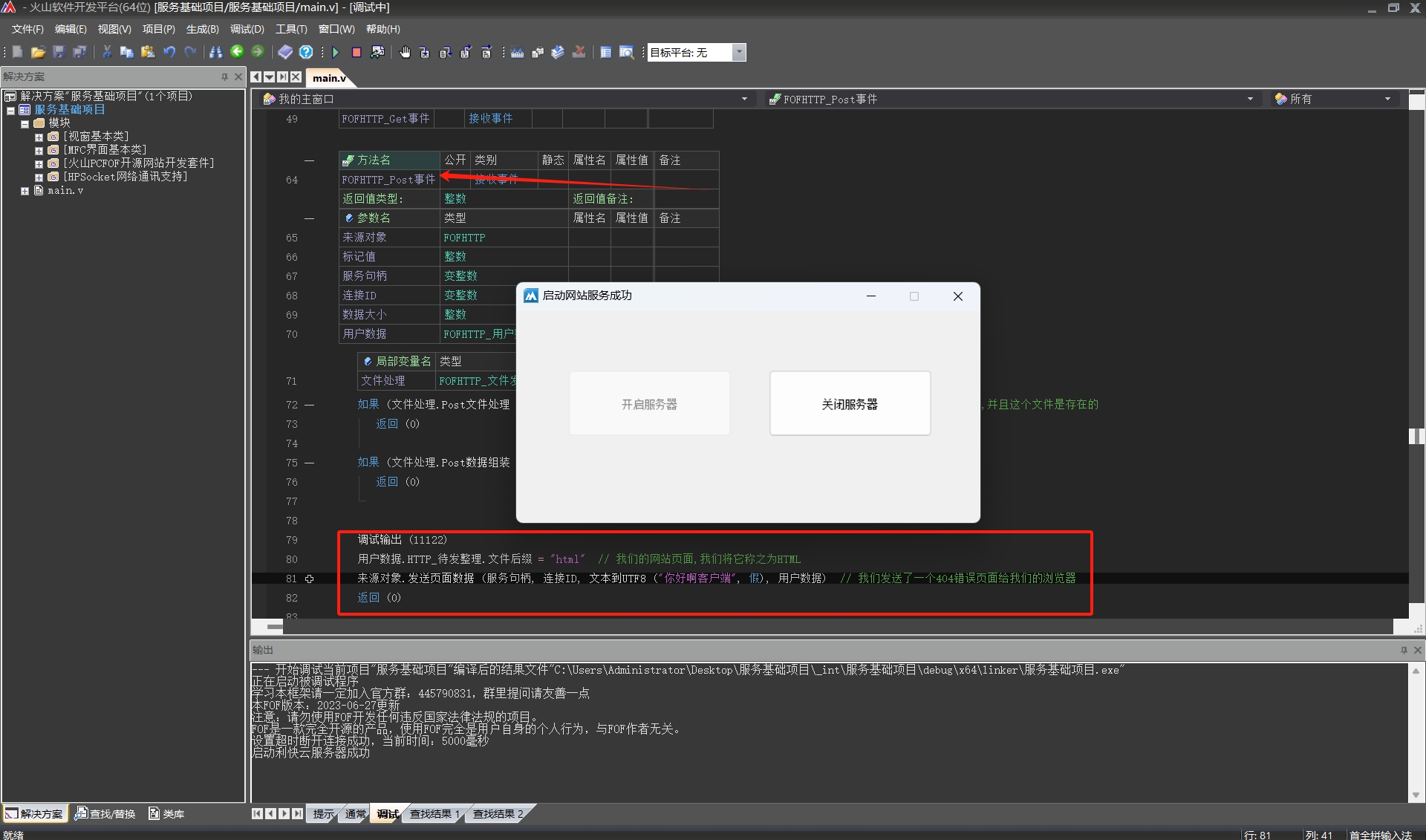Open the 生成(B) menu

tap(202, 29)
